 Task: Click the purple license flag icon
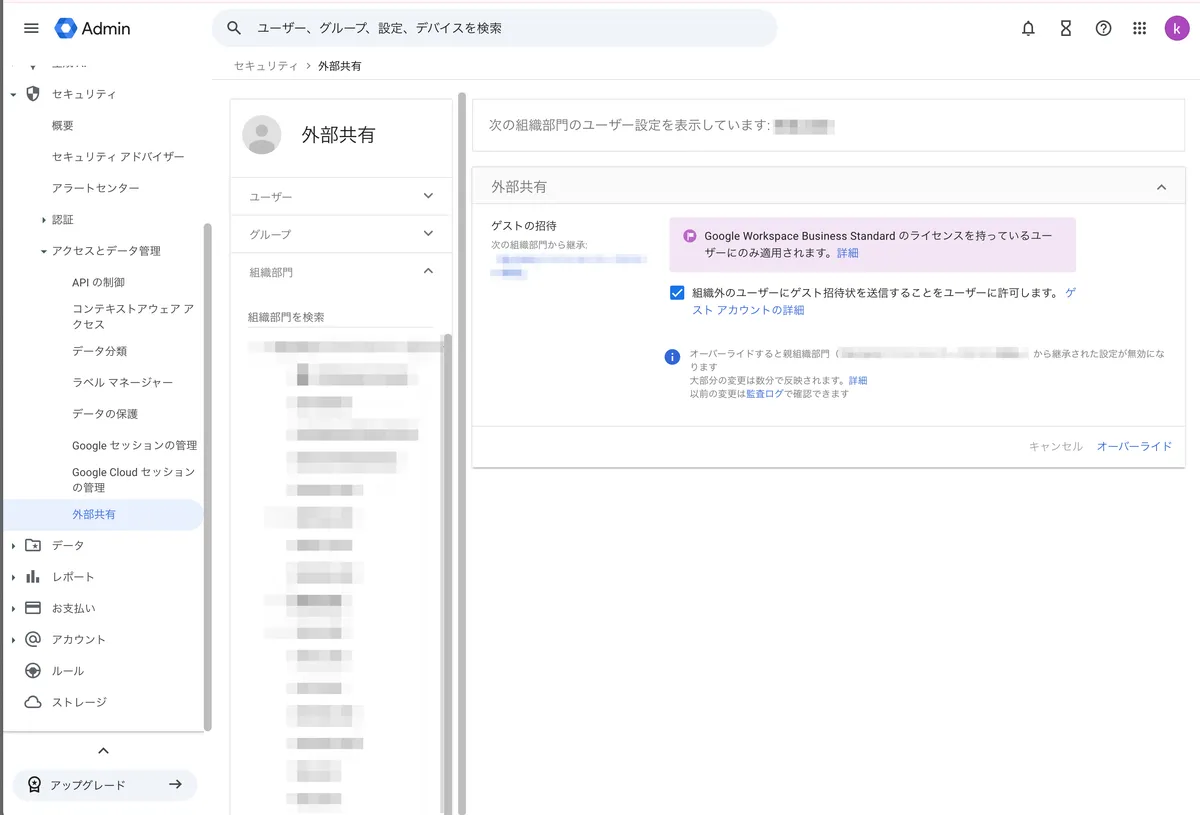[x=689, y=236]
